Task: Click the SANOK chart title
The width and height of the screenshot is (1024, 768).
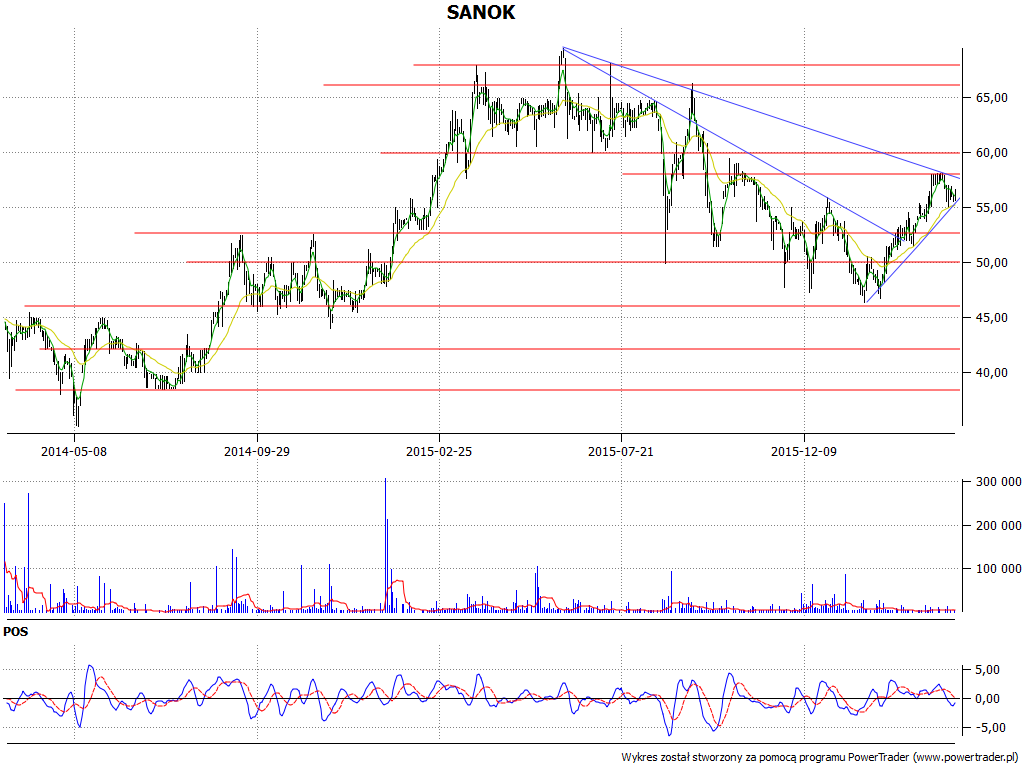Action: coord(481,12)
